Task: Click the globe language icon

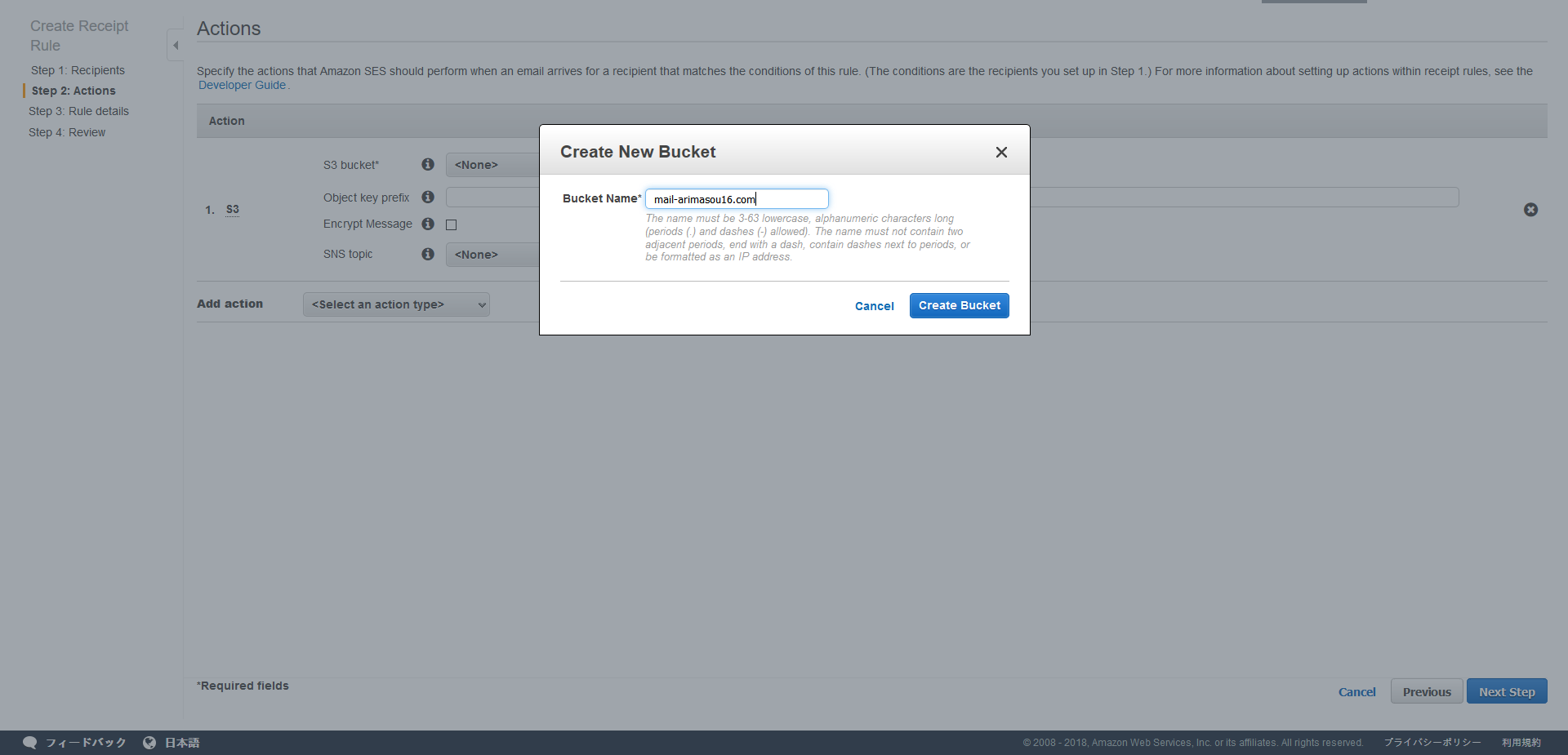Action: pyautogui.click(x=149, y=743)
